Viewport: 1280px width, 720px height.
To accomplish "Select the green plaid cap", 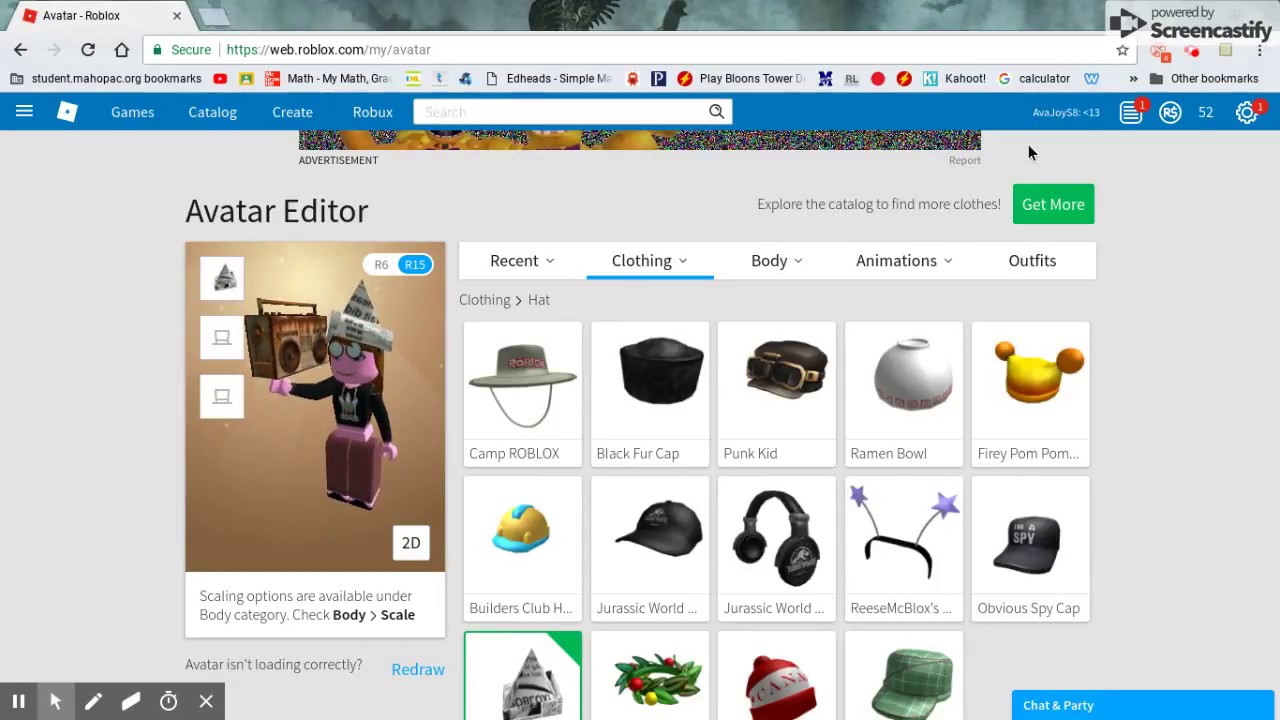I will coord(904,676).
